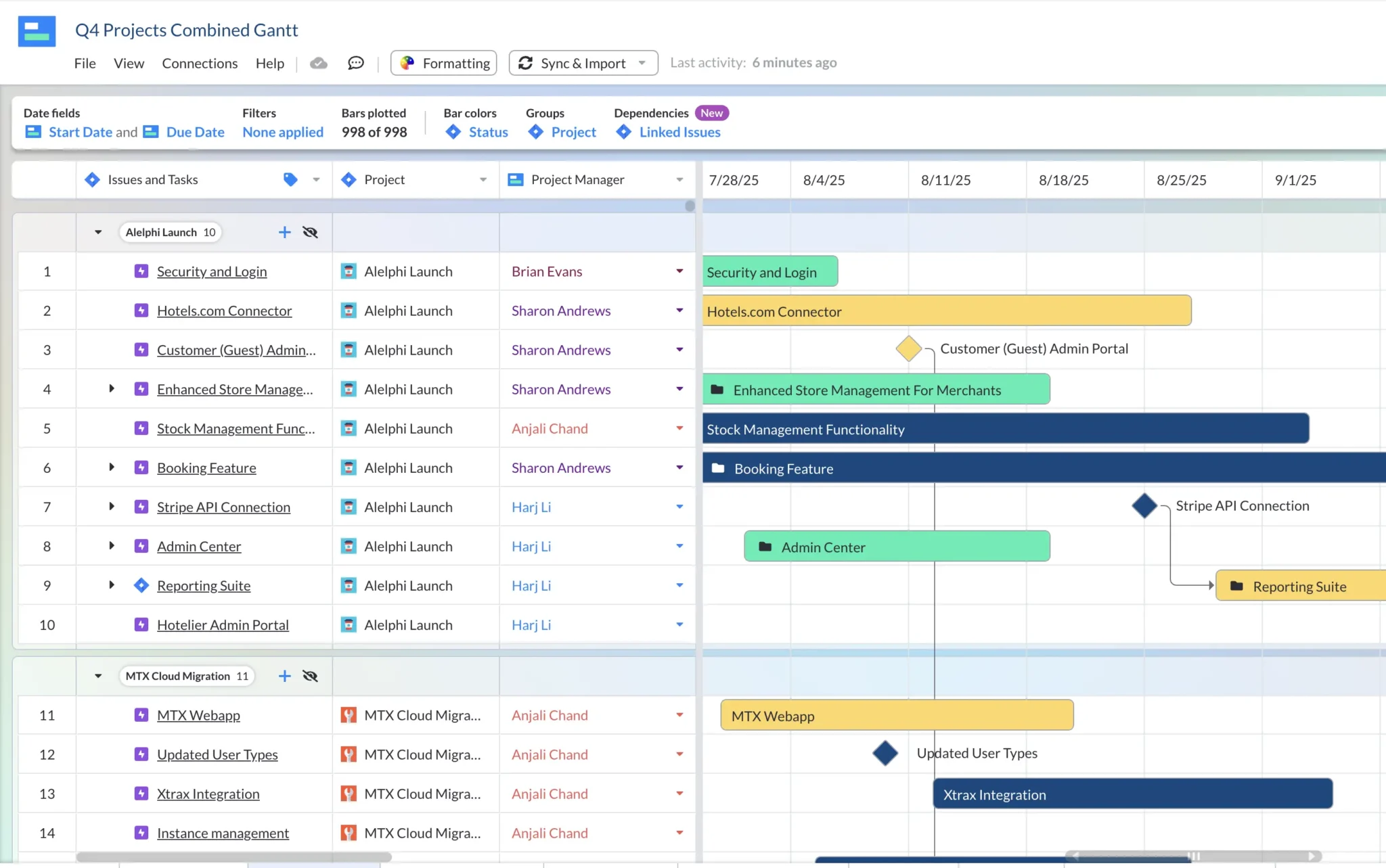The image size is (1386, 868).
Task: Open manager dropdown for Hotelier Admin Portal row
Action: (x=679, y=624)
